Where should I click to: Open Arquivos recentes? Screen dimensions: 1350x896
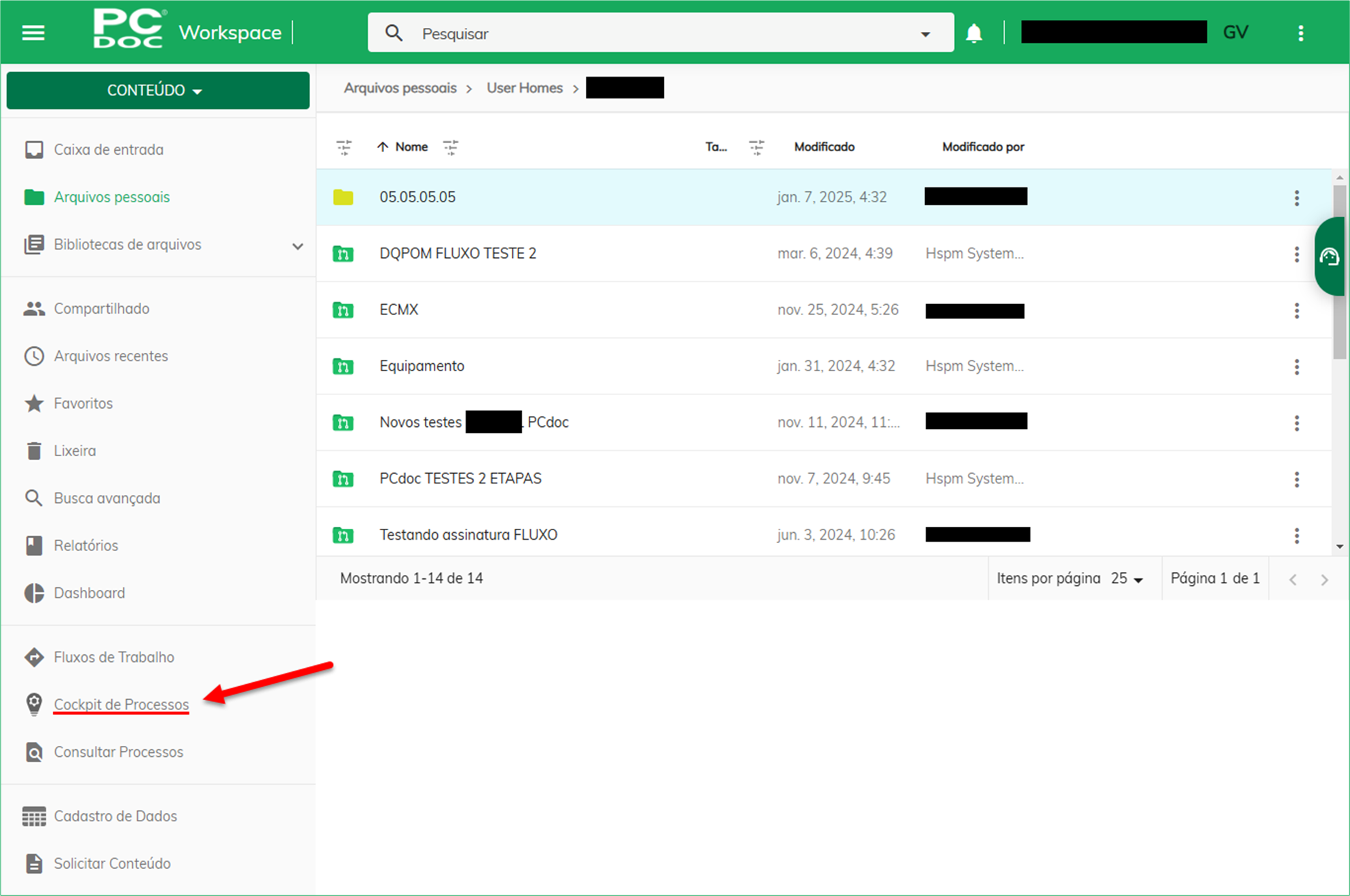(x=111, y=356)
